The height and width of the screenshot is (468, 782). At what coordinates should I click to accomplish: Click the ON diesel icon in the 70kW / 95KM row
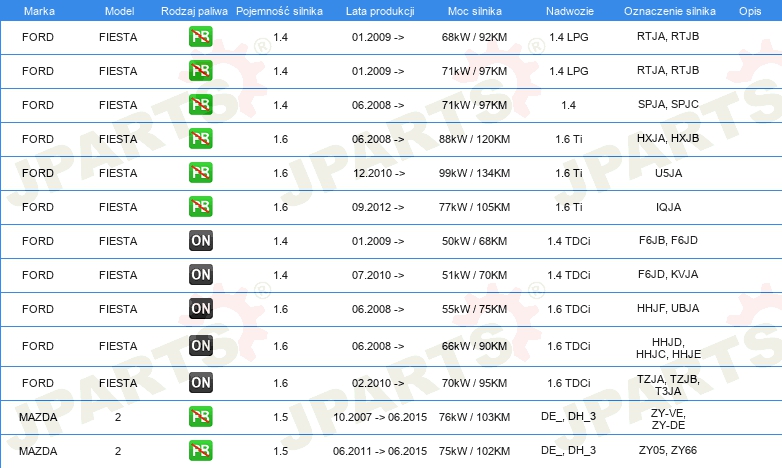tap(200, 383)
